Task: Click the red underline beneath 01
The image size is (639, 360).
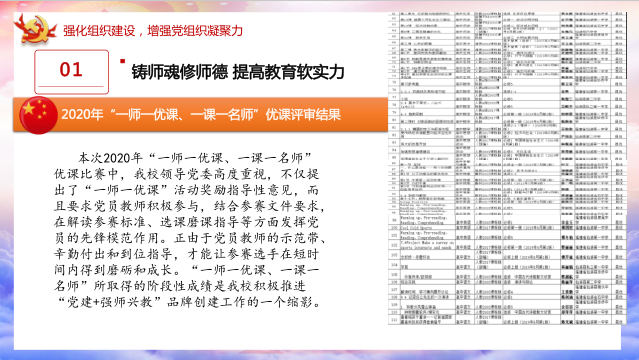Action: click(71, 86)
